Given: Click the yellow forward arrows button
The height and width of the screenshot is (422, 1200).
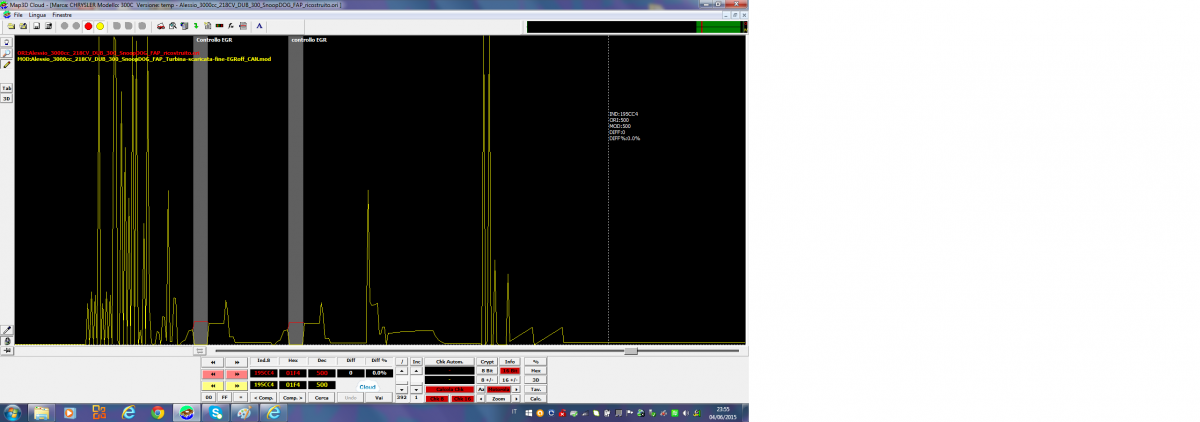Looking at the screenshot, I should click(236, 385).
